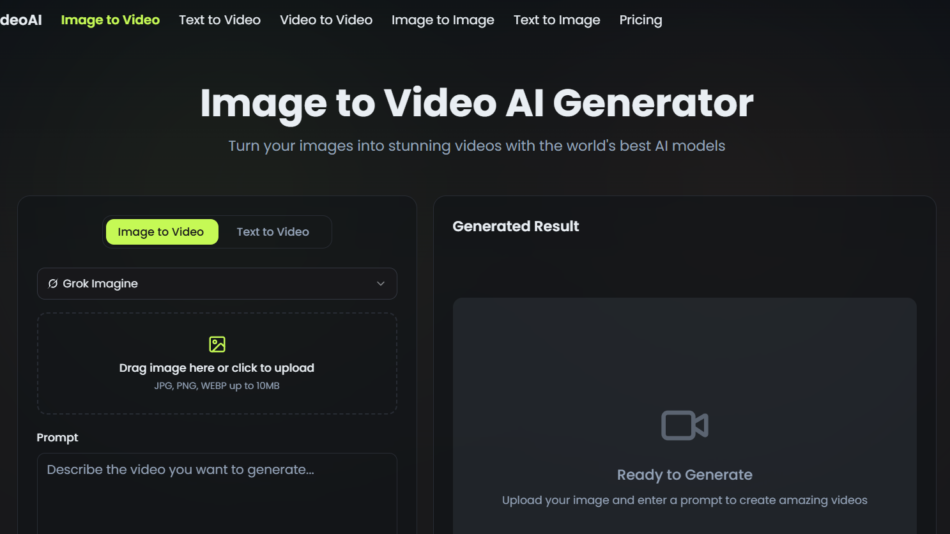
Task: Navigate to the Image to Image page
Action: [443, 20]
